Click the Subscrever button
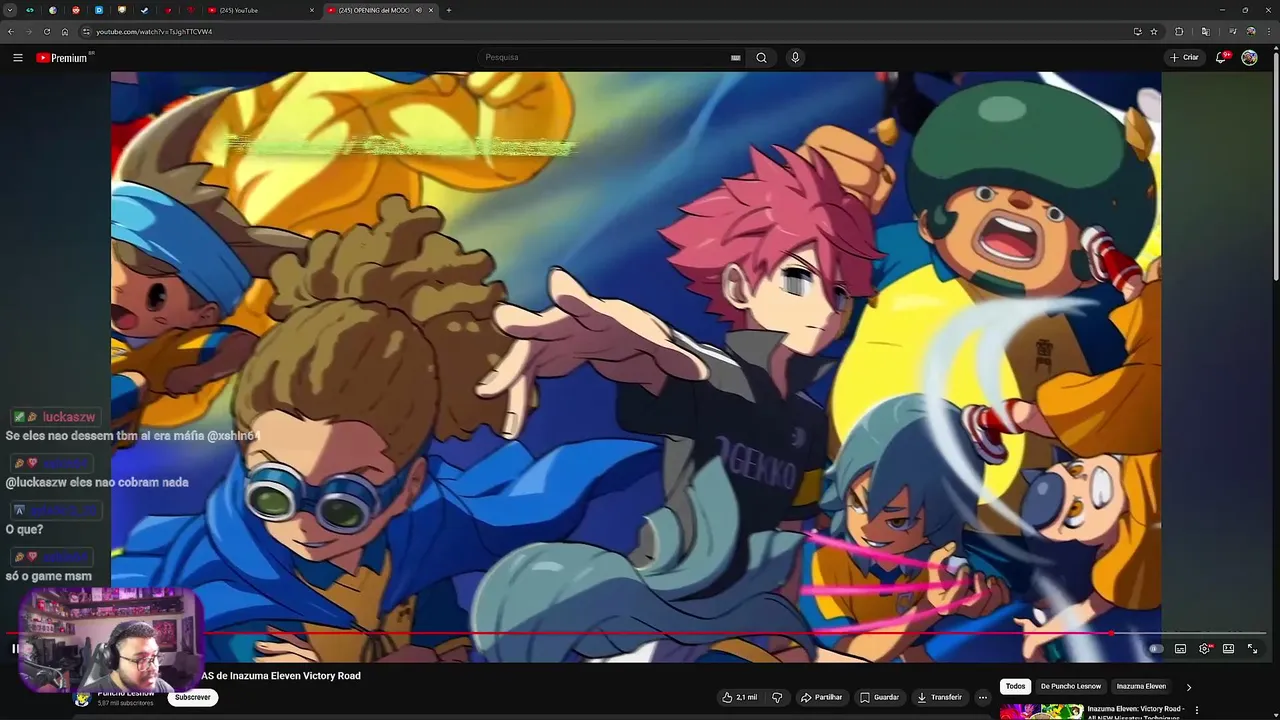The image size is (1280, 720). pos(193,697)
